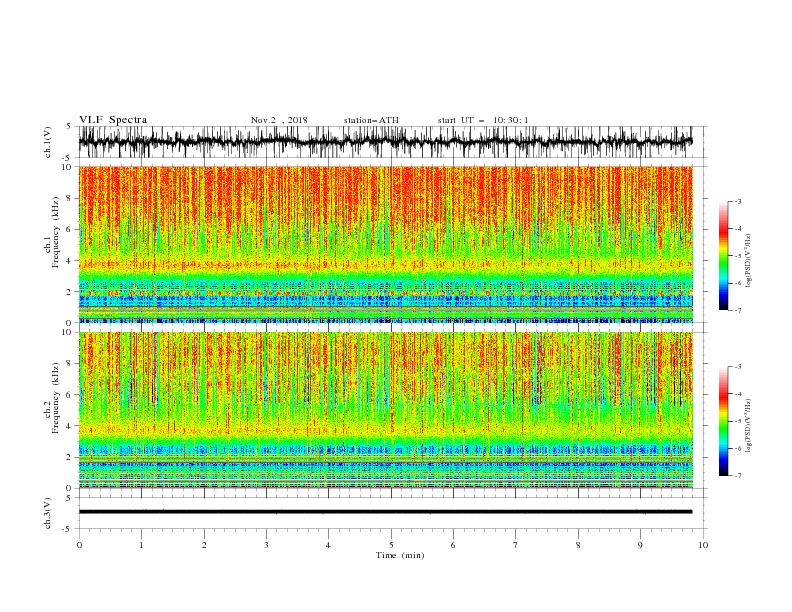Click the time axis tick label "5"
The width and height of the screenshot is (792, 612).
391,545
